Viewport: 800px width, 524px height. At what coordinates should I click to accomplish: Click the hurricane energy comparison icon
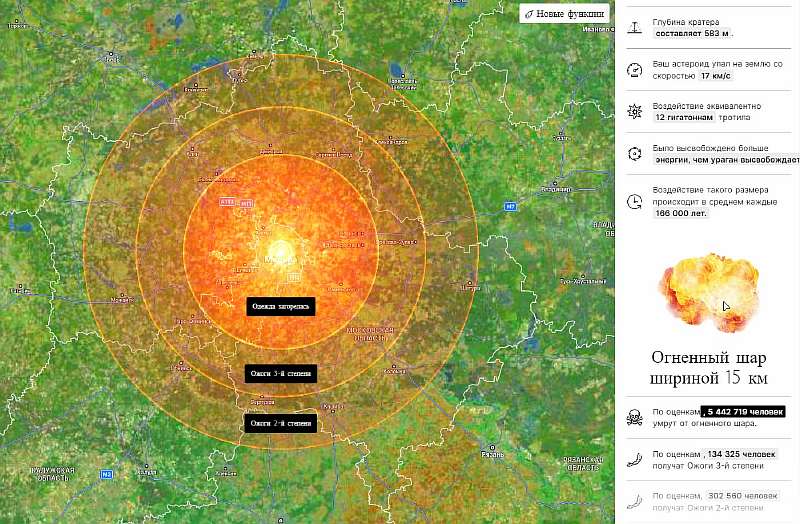tap(634, 153)
